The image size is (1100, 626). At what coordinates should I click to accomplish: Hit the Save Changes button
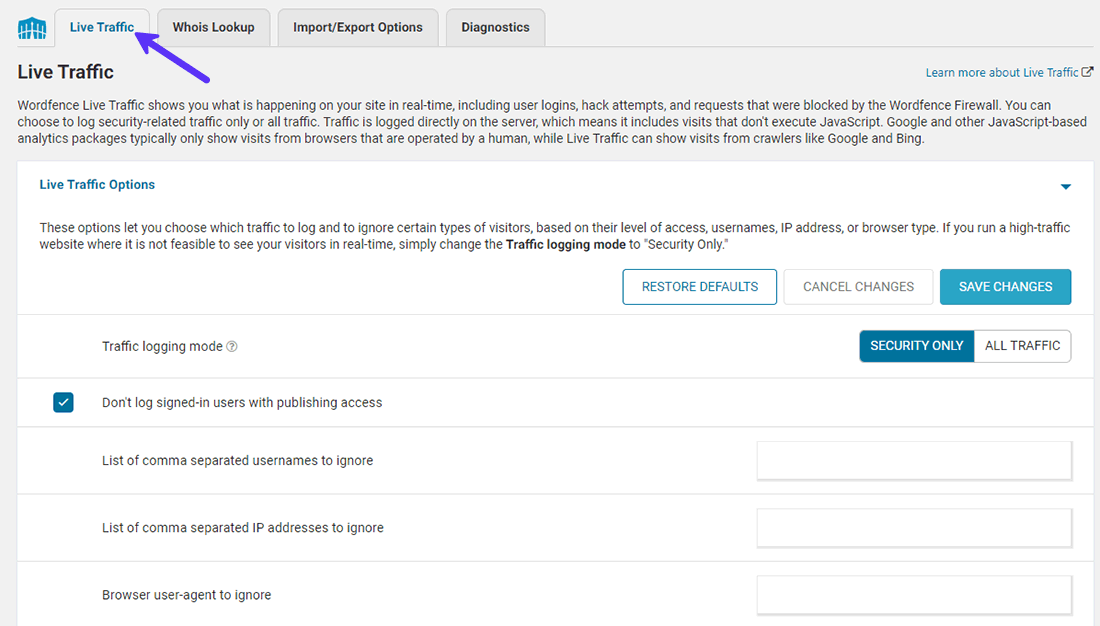coord(1005,287)
